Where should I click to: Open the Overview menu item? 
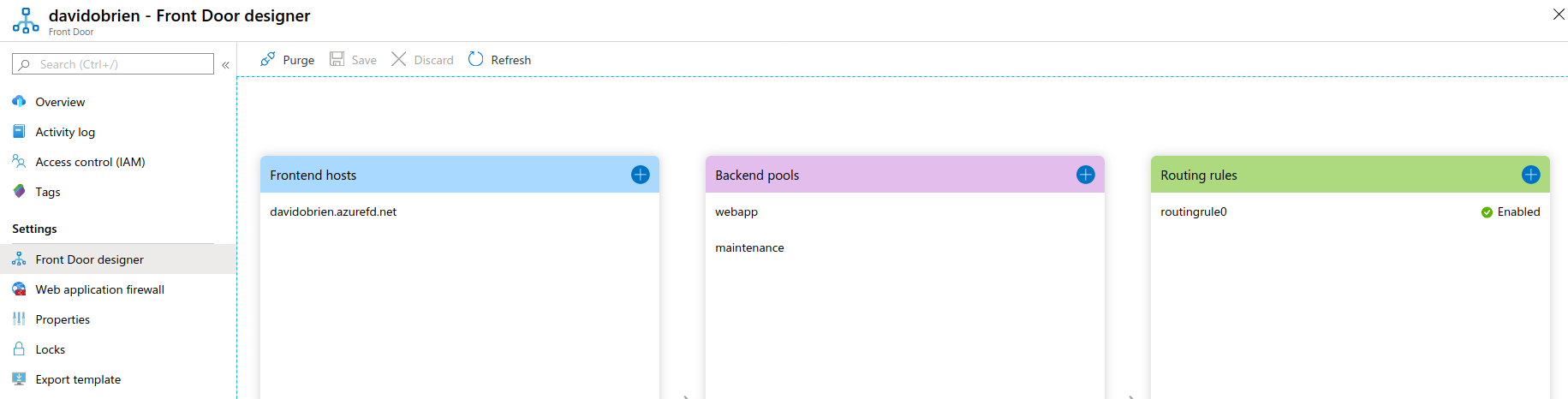tap(118, 102)
